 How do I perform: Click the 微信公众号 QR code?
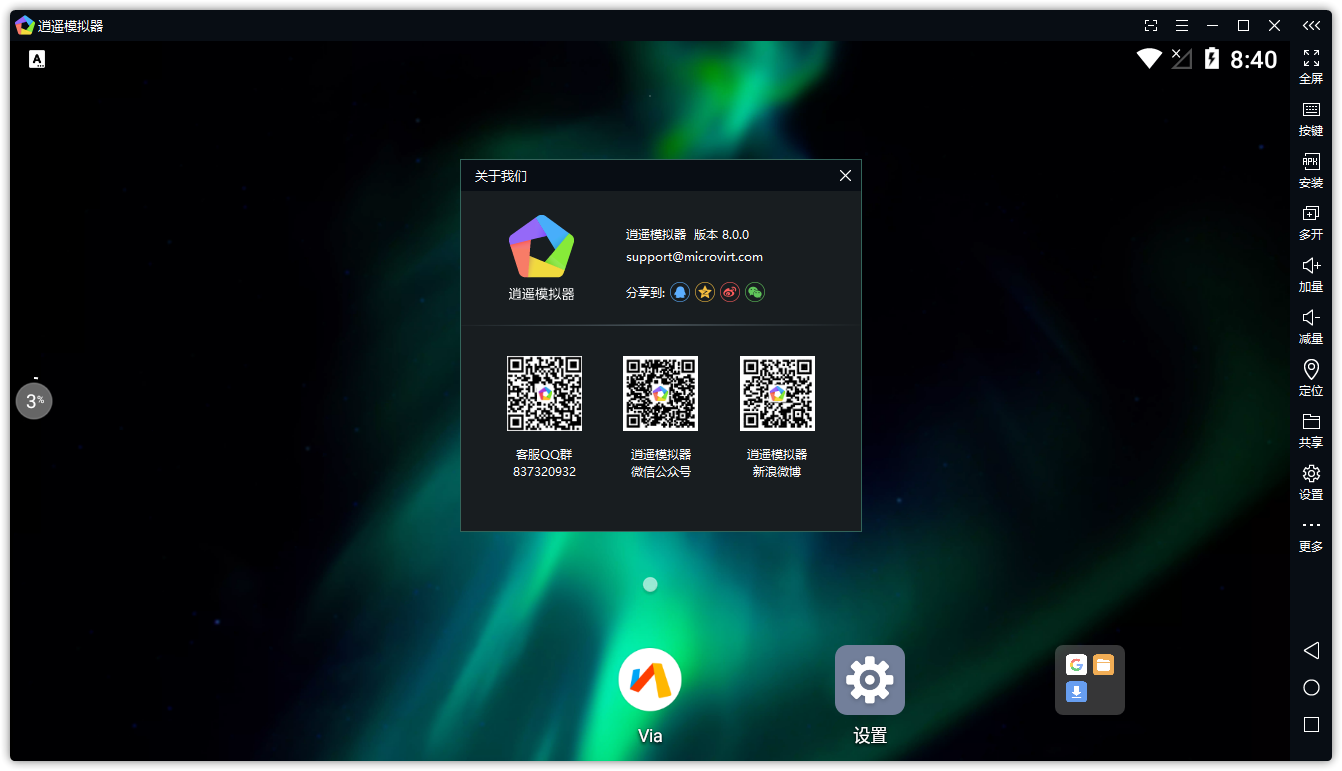660,393
